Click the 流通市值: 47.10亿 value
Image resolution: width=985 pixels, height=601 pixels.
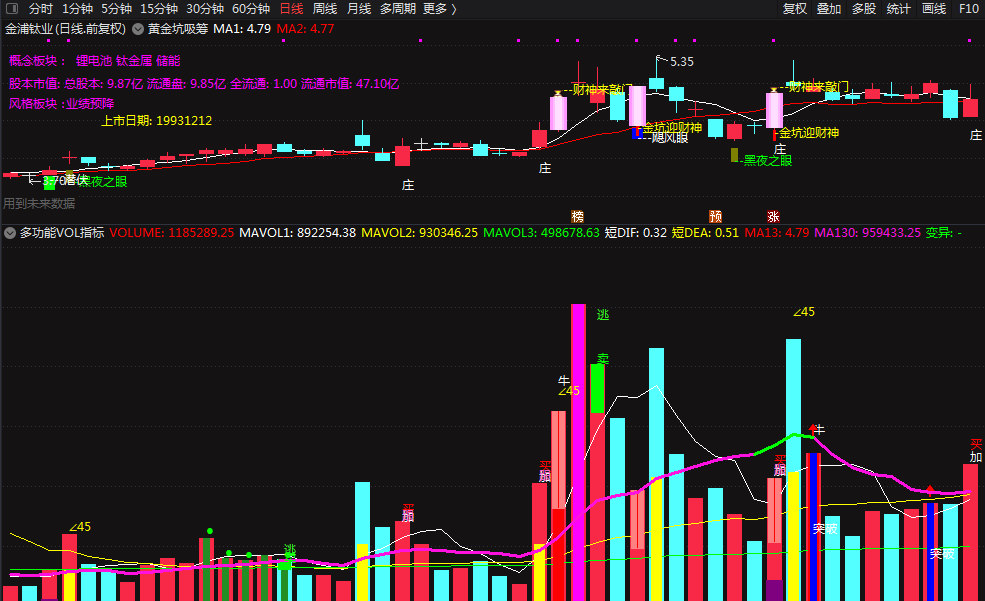[350, 84]
